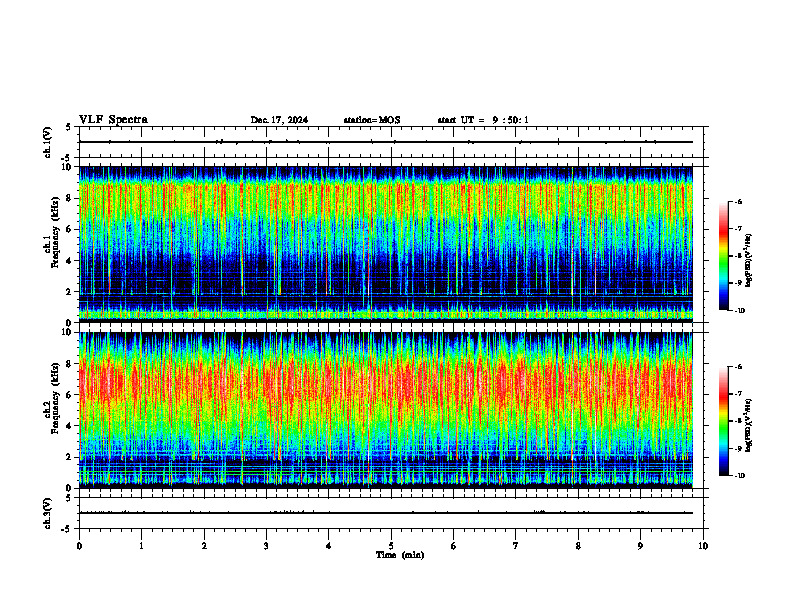Screen dimensions: 792x612
Task: Click the "6" kHz tick on ch.2 frequency axis
Action: coord(70,395)
